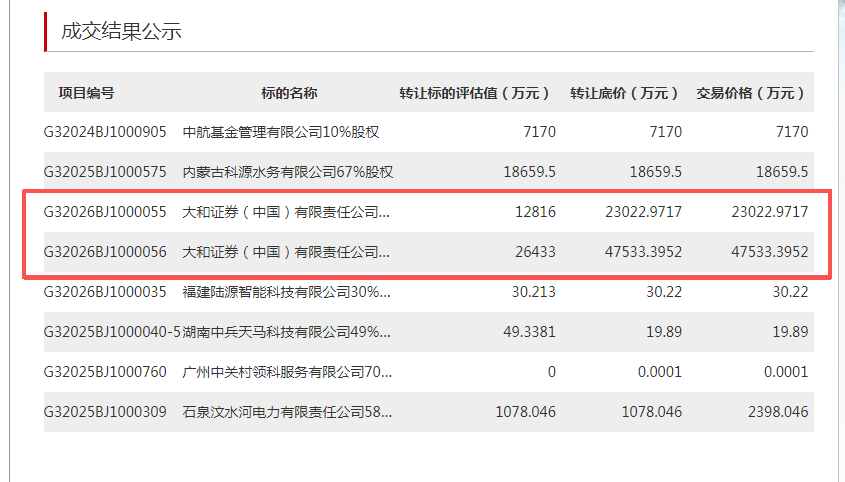The width and height of the screenshot is (845, 482).
Task: Click the 转让底价（万元） column header
Action: click(x=624, y=93)
